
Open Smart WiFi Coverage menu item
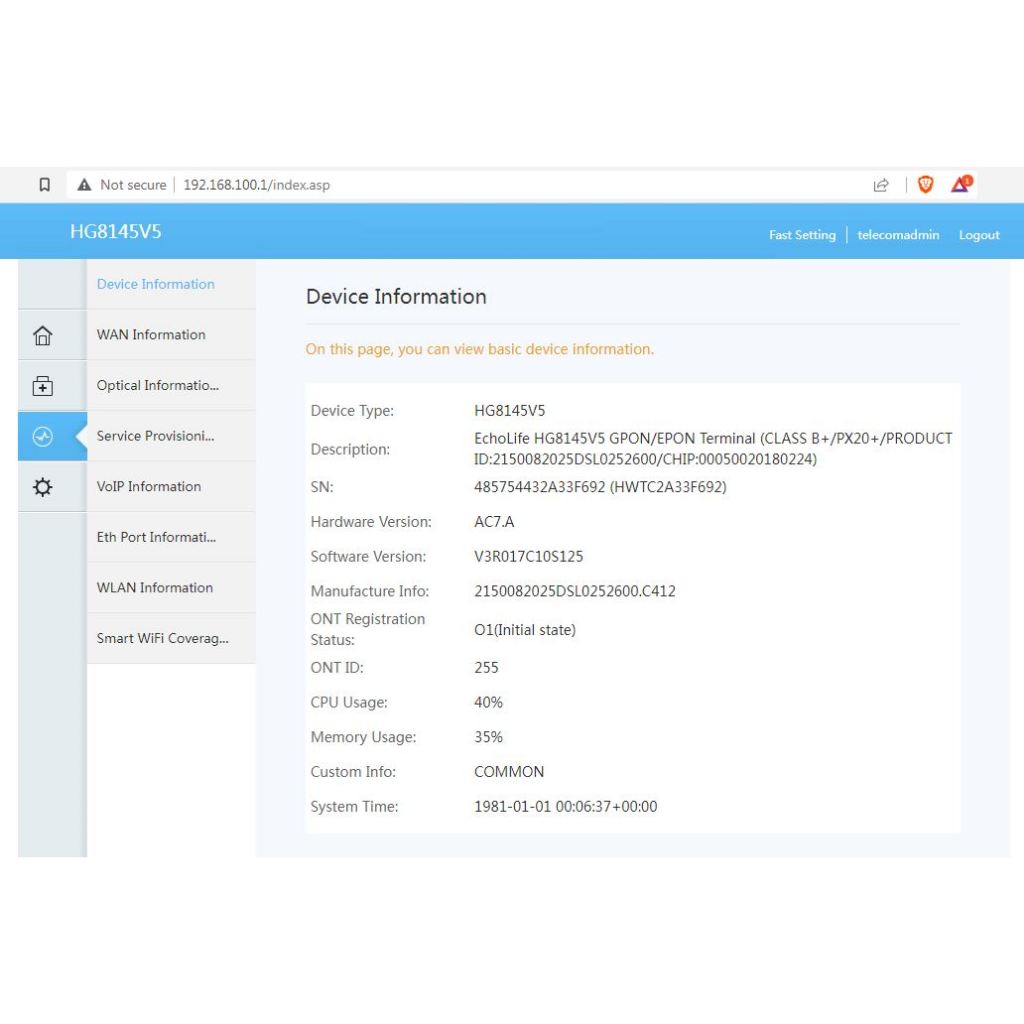[x=162, y=639]
